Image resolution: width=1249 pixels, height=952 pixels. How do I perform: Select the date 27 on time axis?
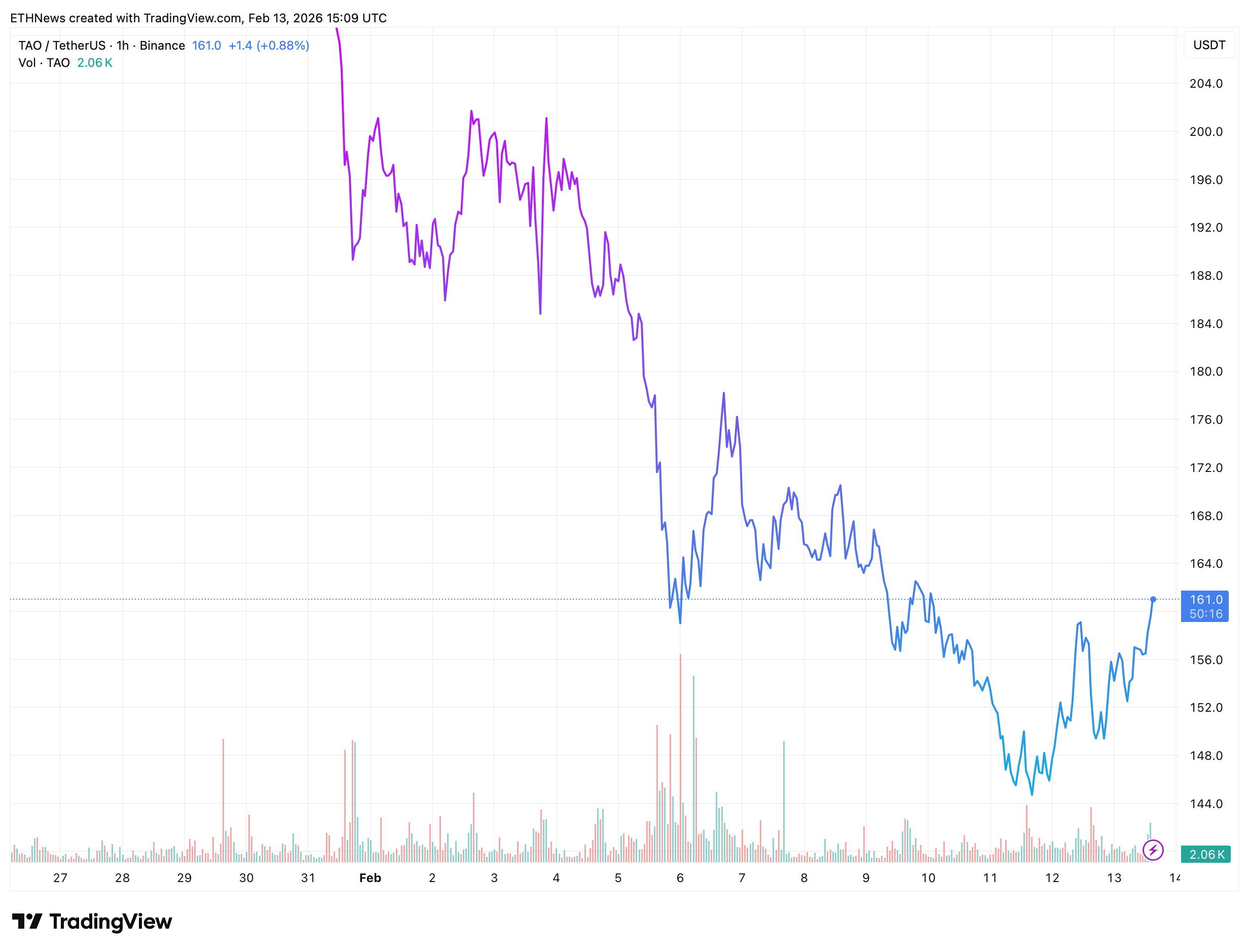click(60, 878)
